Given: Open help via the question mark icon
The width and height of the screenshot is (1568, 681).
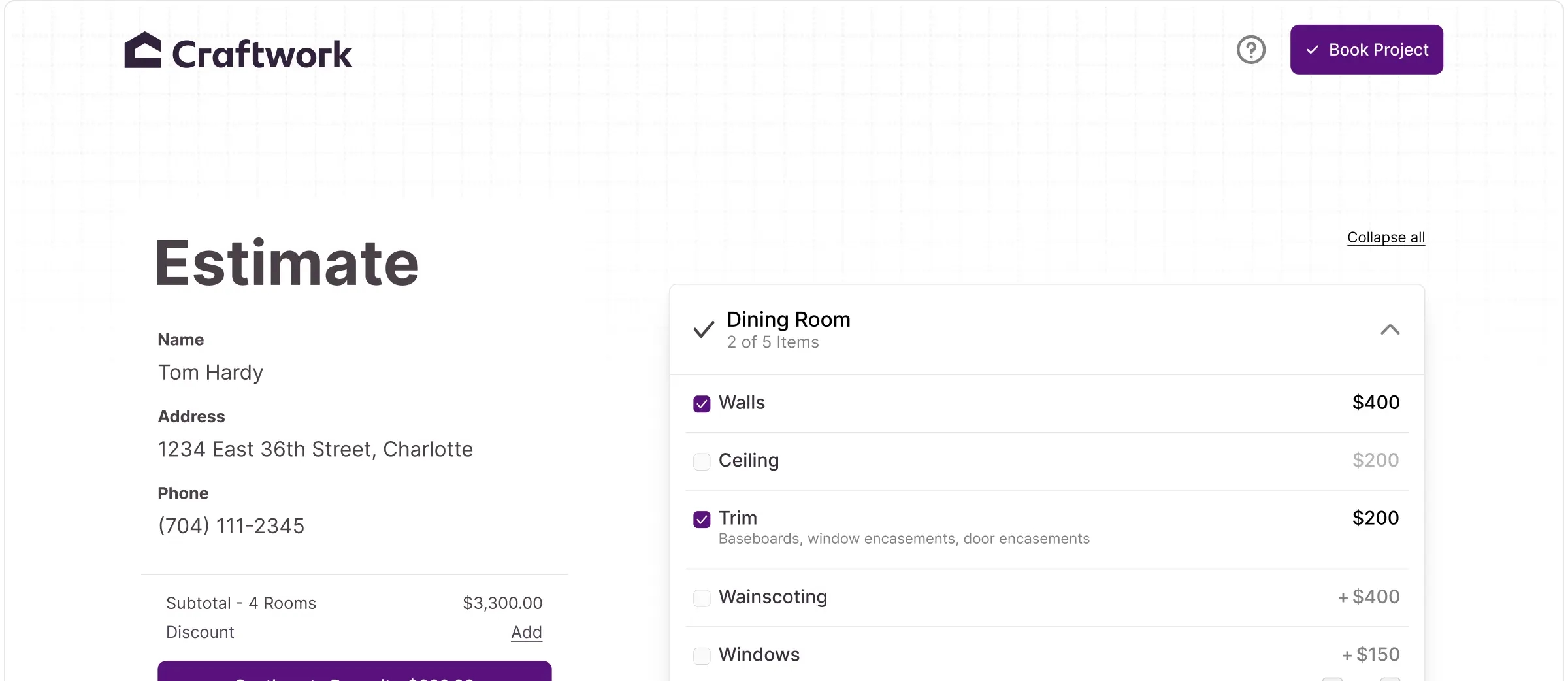Looking at the screenshot, I should (1250, 50).
